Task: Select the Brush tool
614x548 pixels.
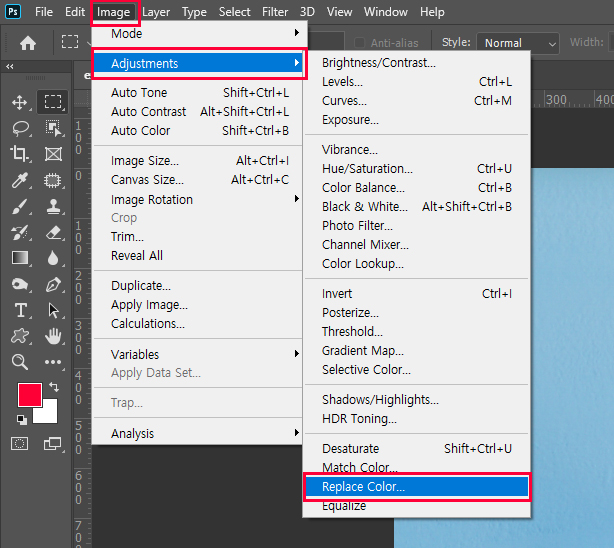Action: (x=20, y=206)
